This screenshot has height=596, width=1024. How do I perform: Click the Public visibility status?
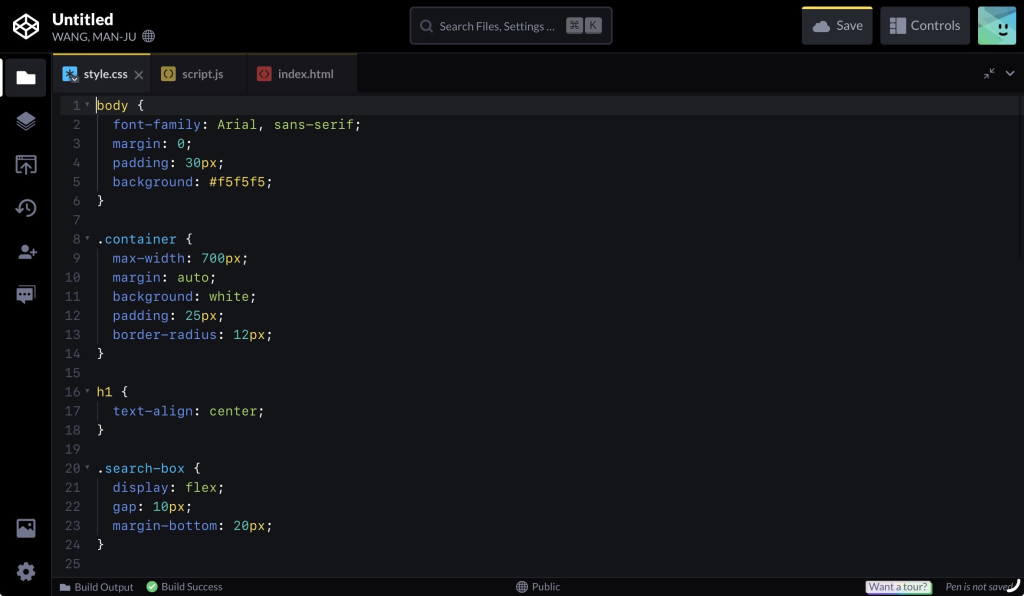[x=538, y=587]
